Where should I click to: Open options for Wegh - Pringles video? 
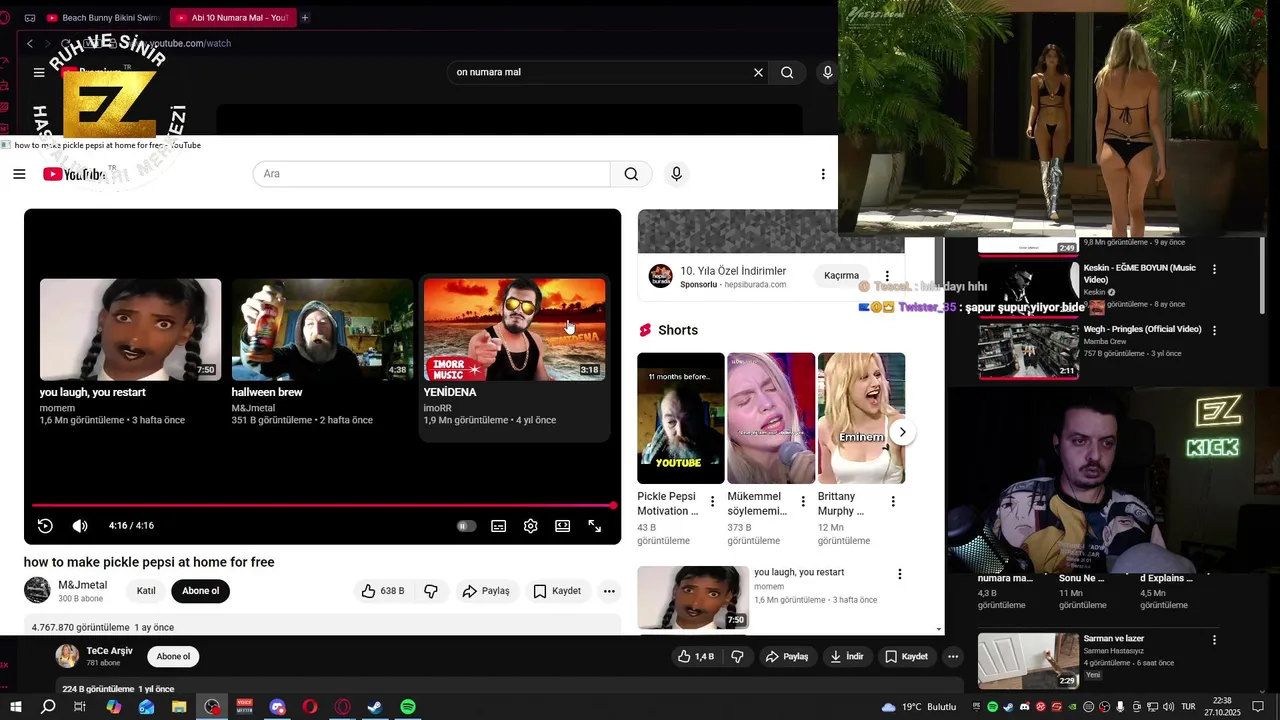coord(1215,330)
